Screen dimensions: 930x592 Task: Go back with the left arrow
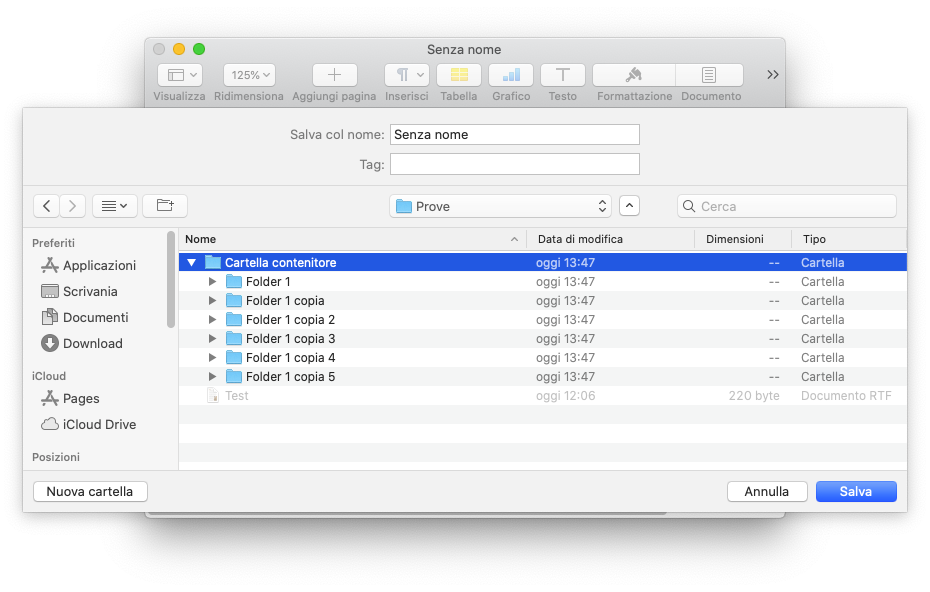pos(47,206)
